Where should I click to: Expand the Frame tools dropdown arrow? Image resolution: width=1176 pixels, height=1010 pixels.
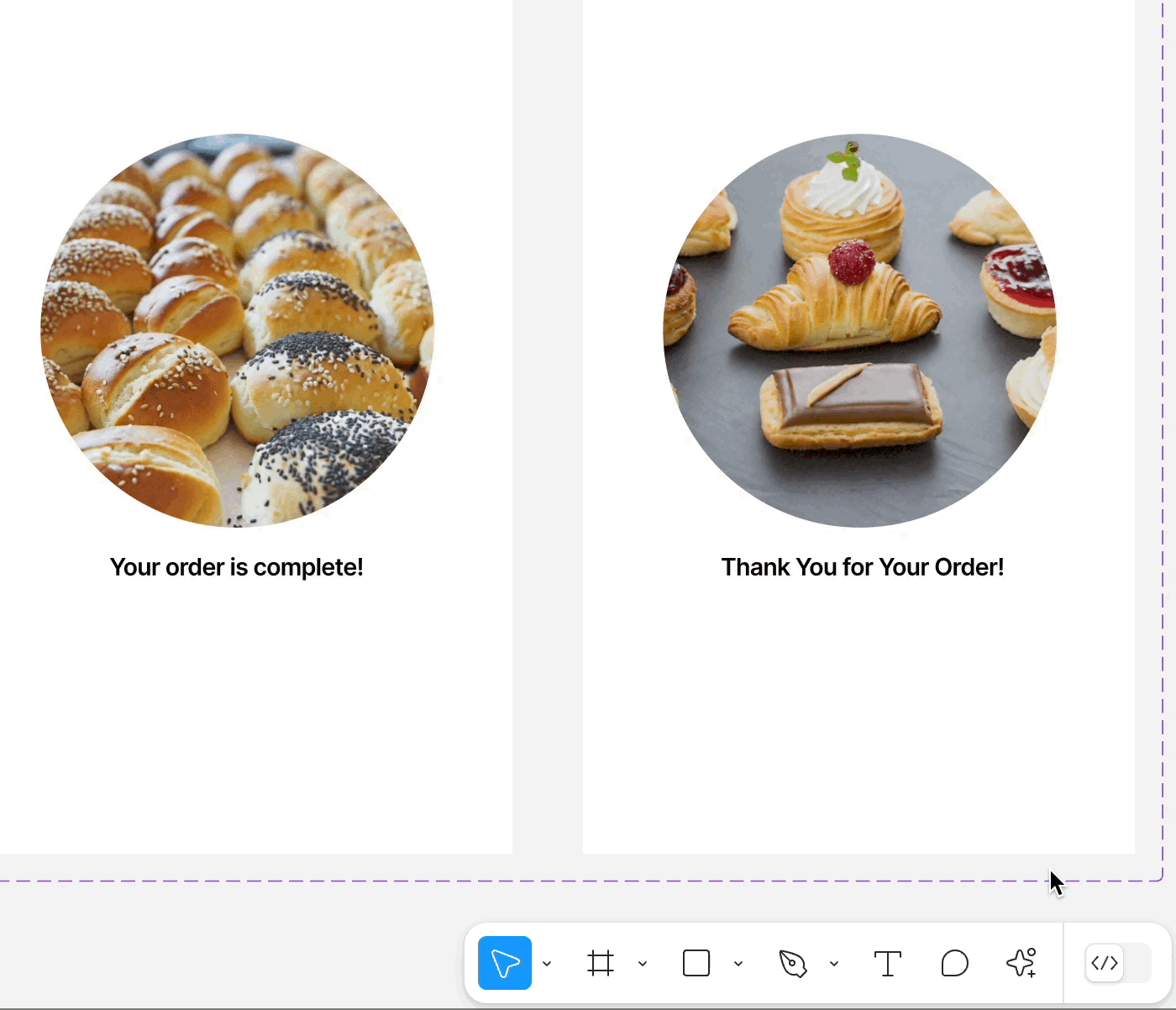[643, 964]
